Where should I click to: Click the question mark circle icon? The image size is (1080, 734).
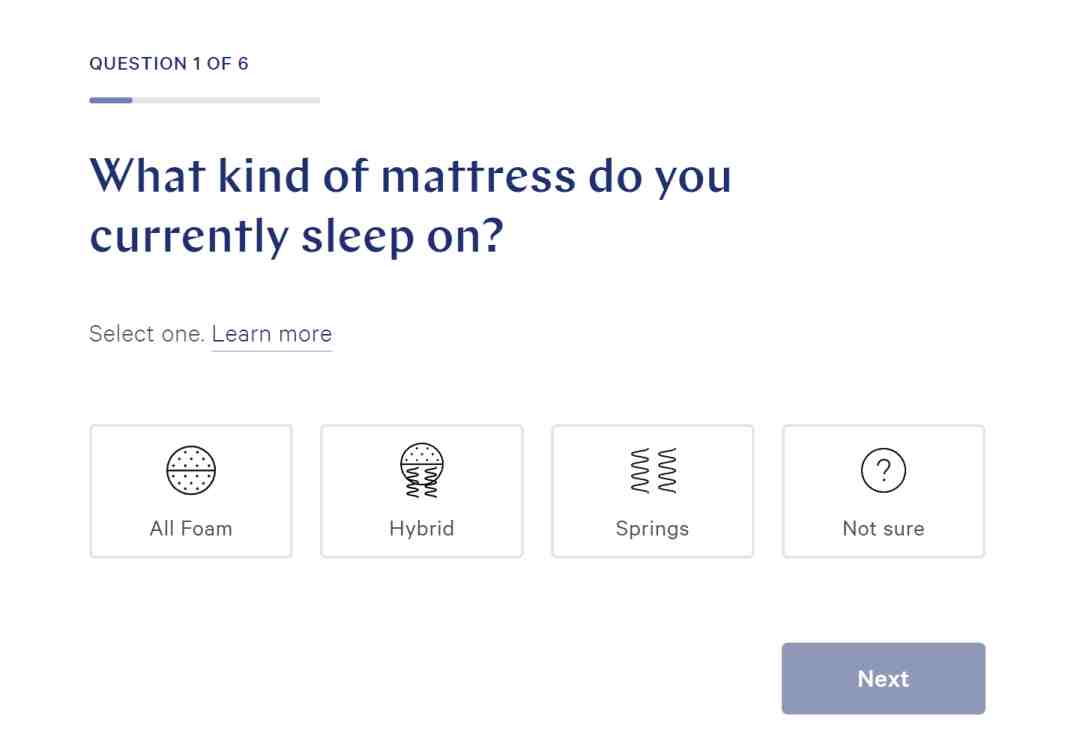[883, 470]
